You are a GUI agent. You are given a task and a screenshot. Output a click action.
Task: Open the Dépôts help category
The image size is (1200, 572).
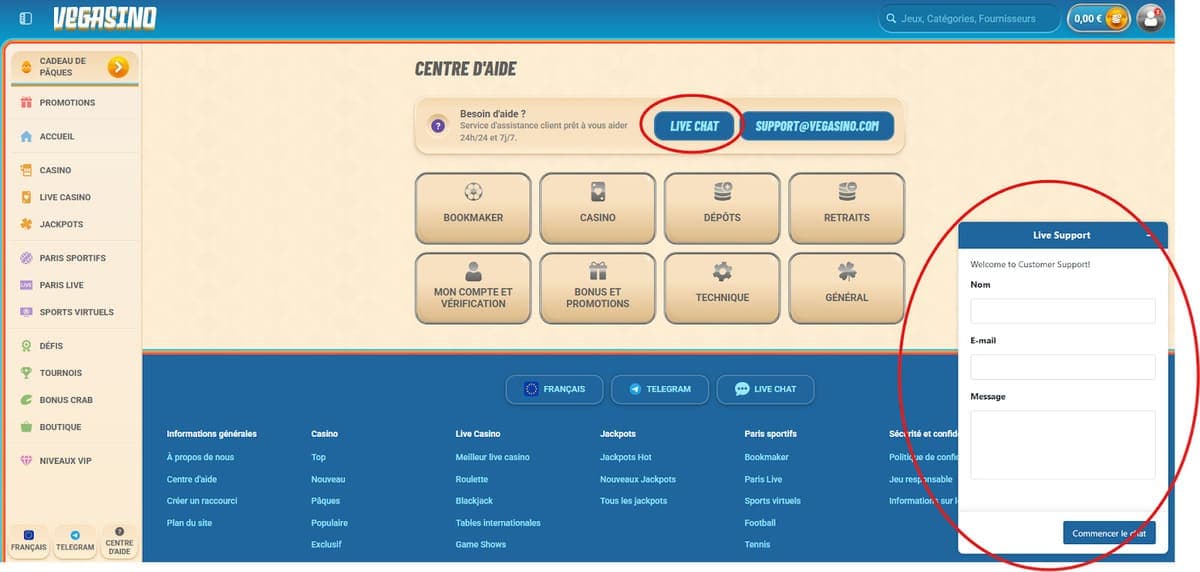point(722,208)
